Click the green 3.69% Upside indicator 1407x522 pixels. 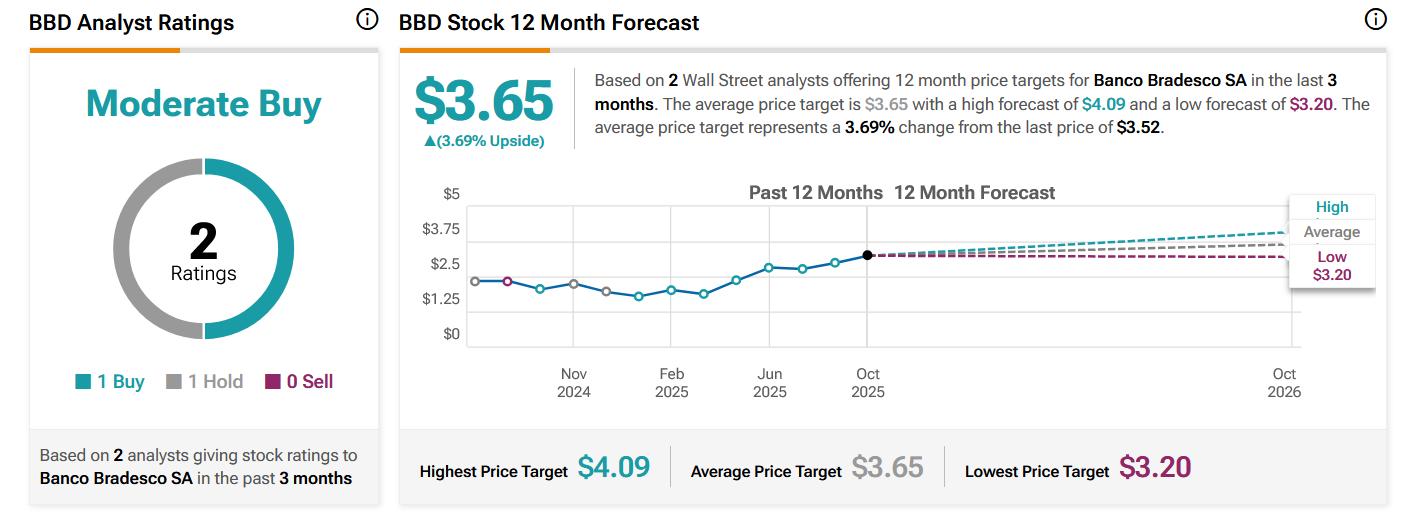tap(484, 141)
